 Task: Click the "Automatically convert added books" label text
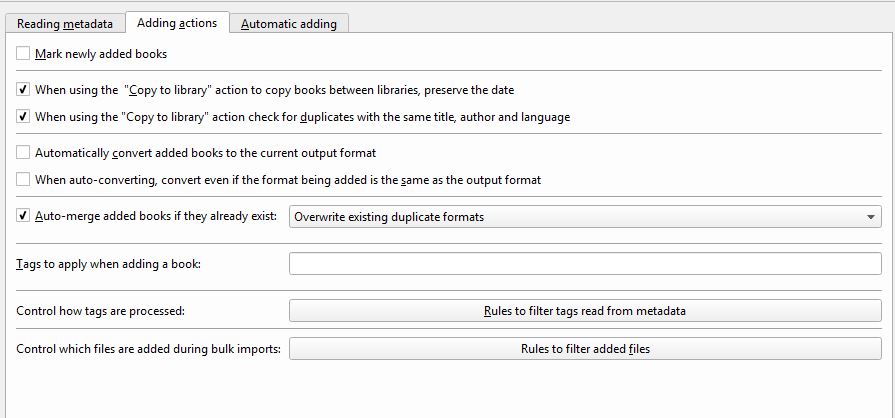[205, 153]
